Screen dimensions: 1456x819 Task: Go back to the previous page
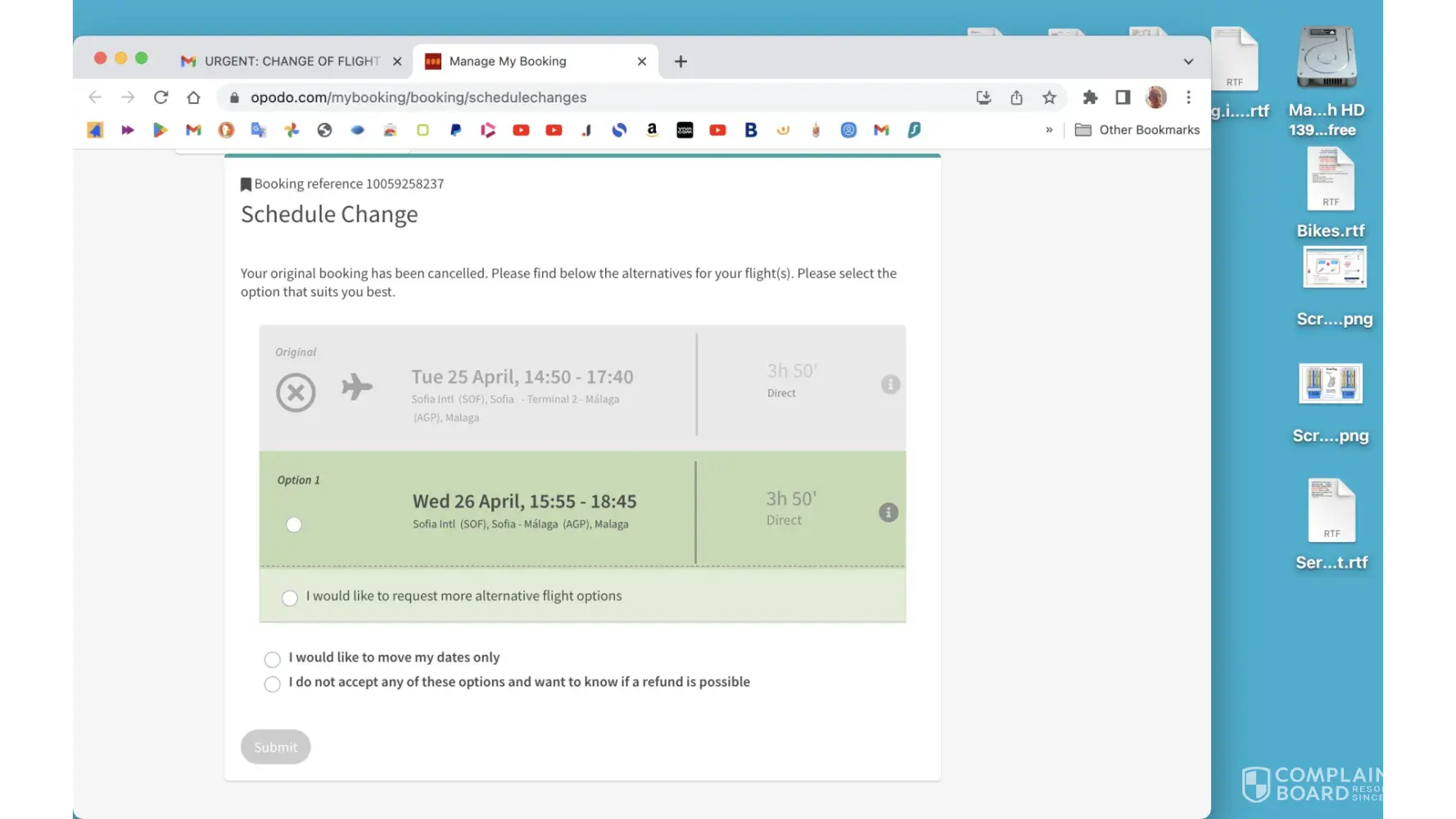coord(95,97)
